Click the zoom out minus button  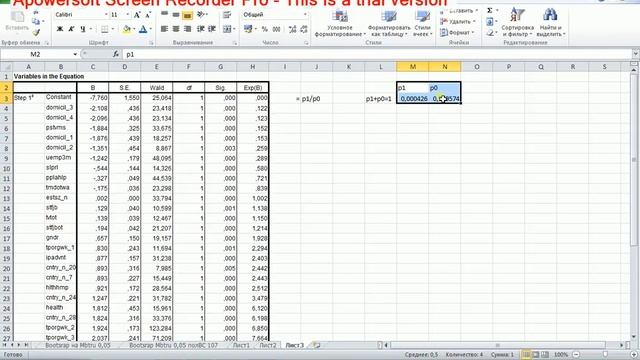click(576, 355)
